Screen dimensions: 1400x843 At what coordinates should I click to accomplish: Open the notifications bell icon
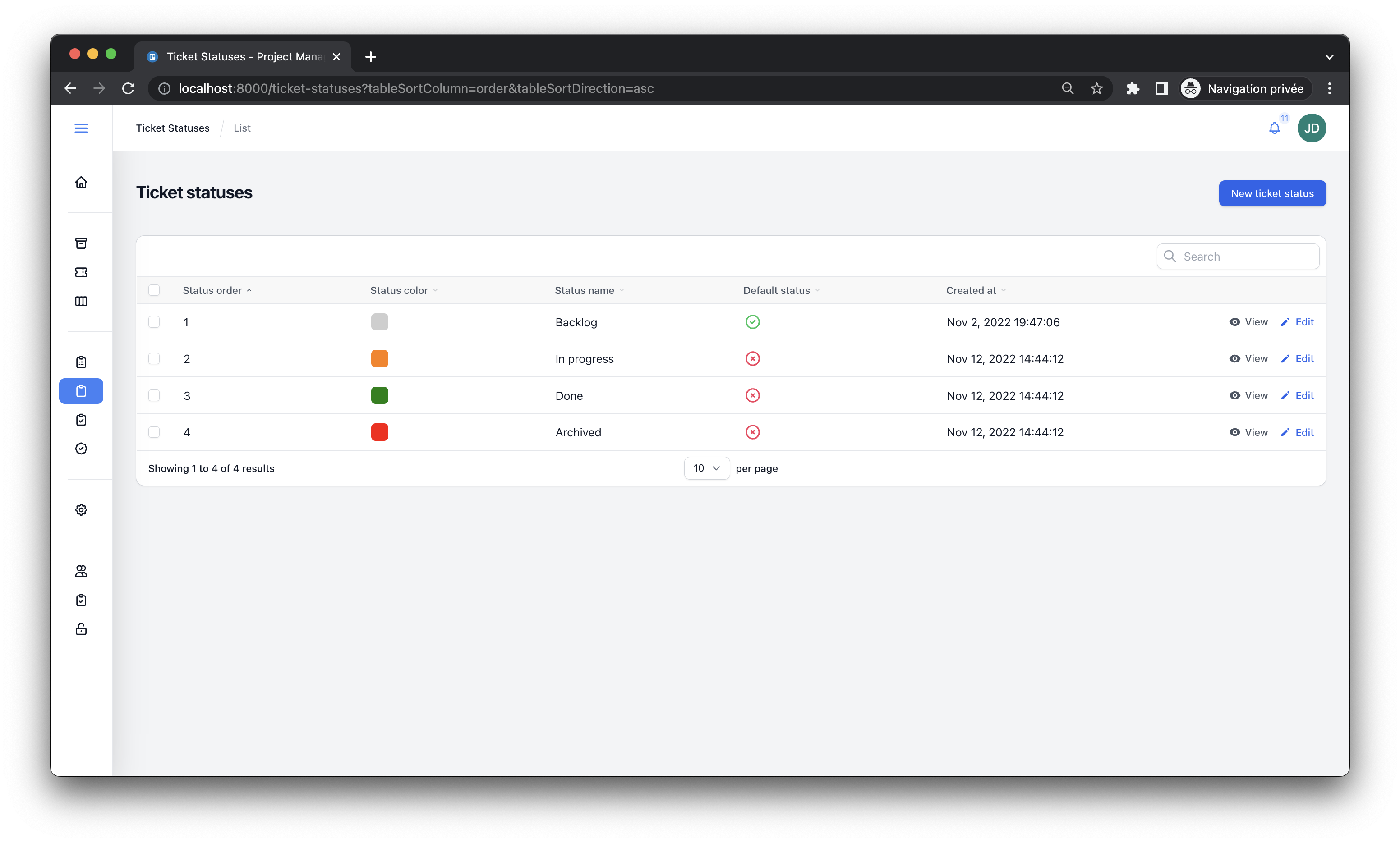click(x=1274, y=128)
